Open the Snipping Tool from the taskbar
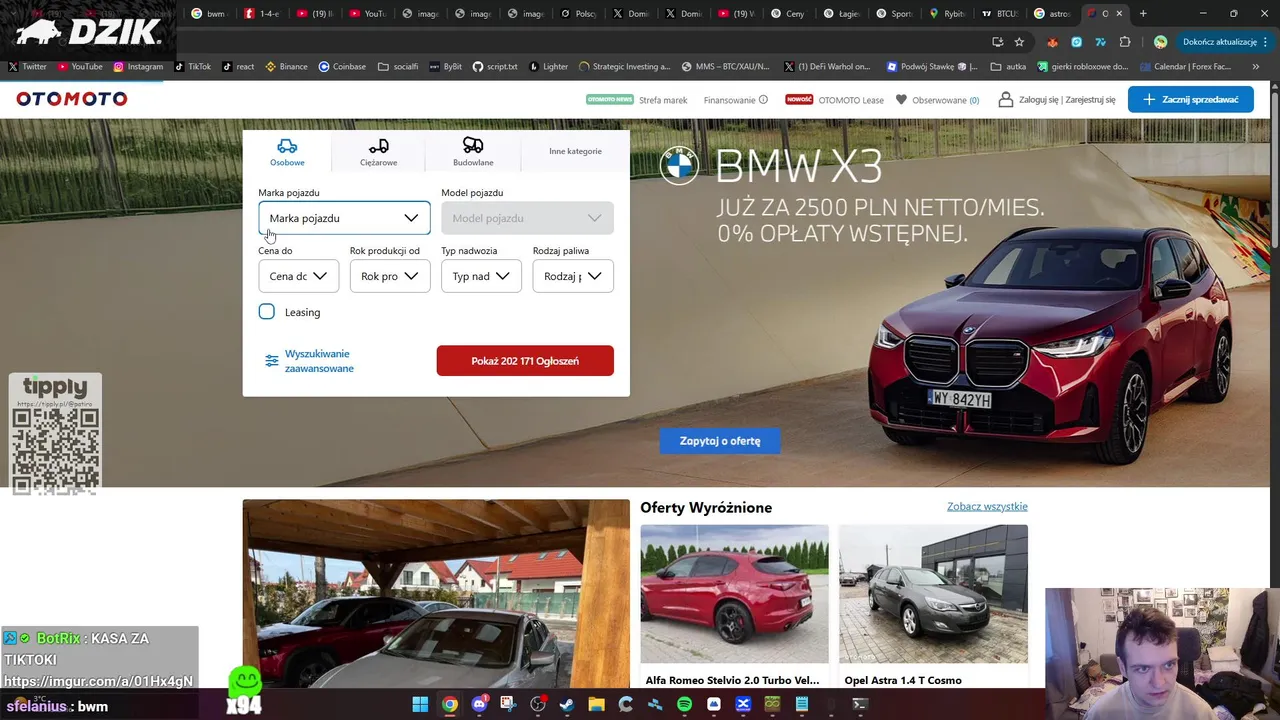The width and height of the screenshot is (1280, 720). click(x=508, y=704)
